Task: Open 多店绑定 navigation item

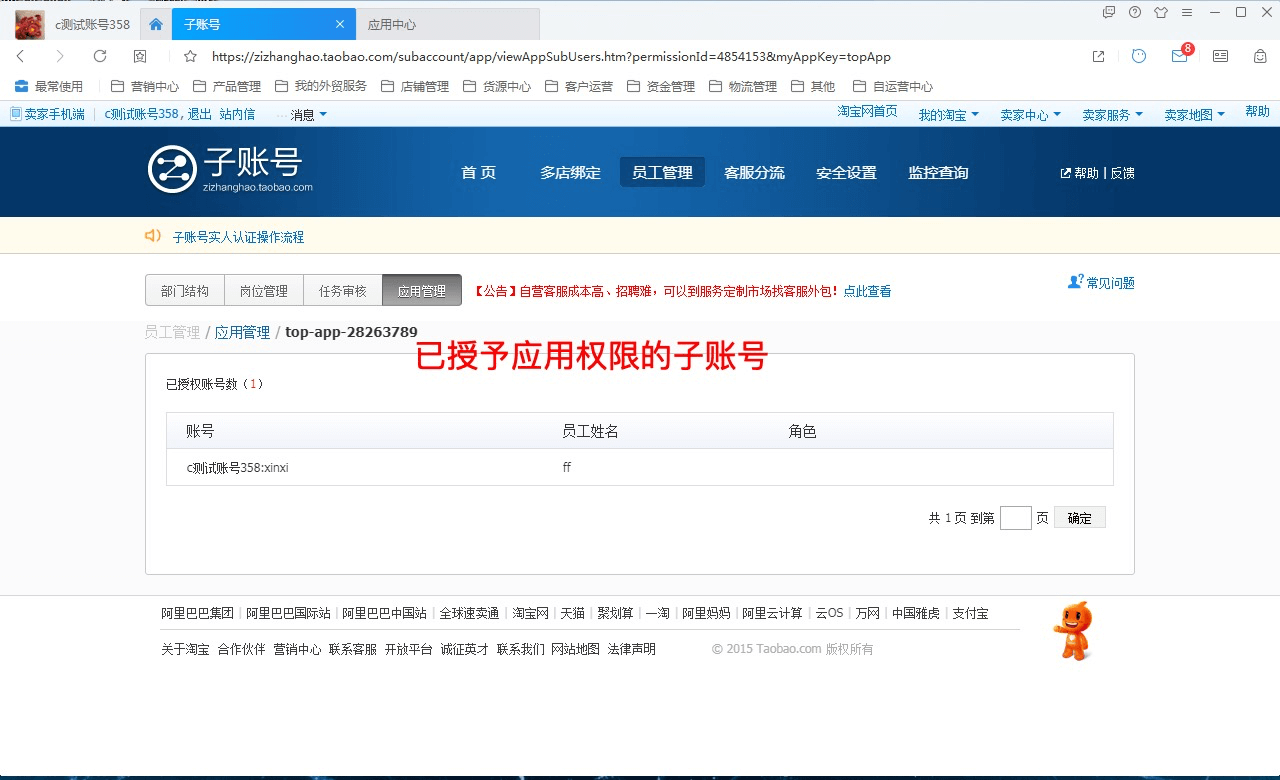Action: coord(571,172)
